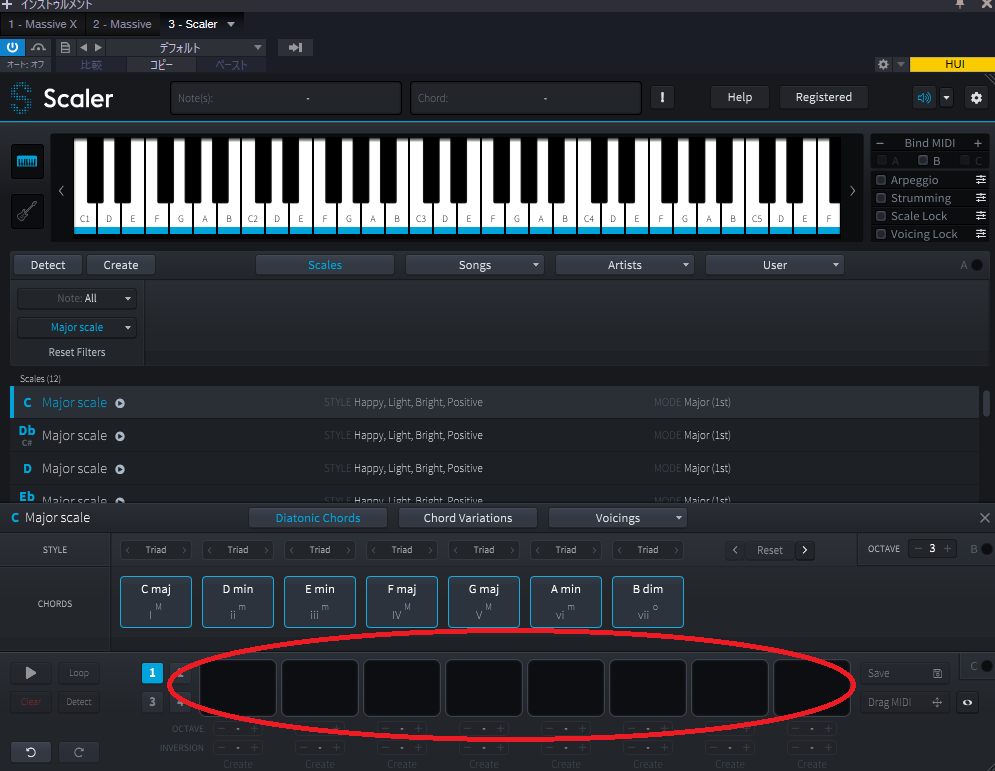Switch to 1 - Massive X tab
995x771 pixels.
42,24
